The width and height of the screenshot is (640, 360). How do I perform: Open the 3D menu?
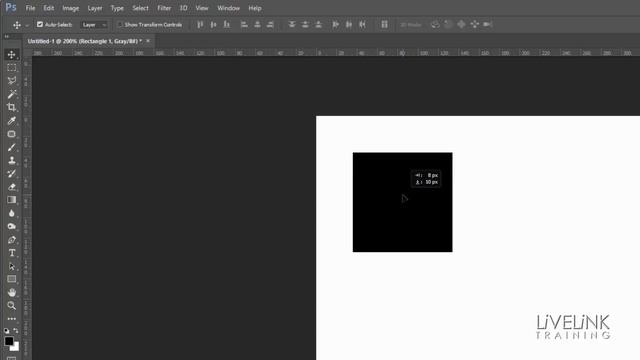click(183, 8)
